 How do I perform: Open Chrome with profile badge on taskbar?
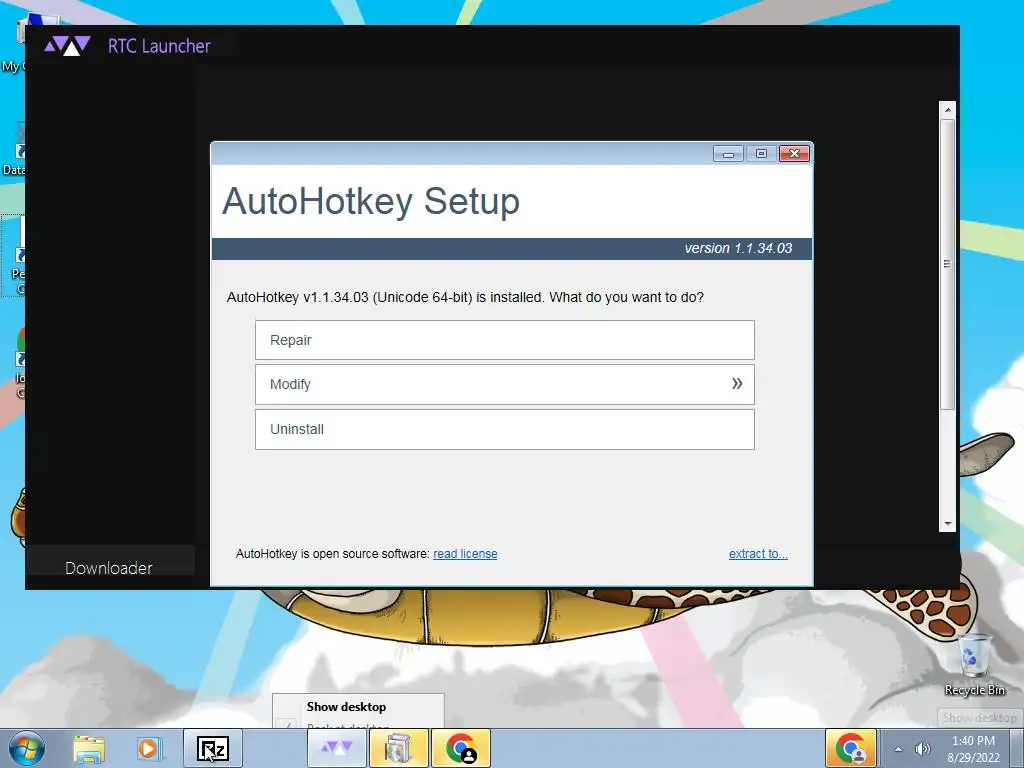460,748
